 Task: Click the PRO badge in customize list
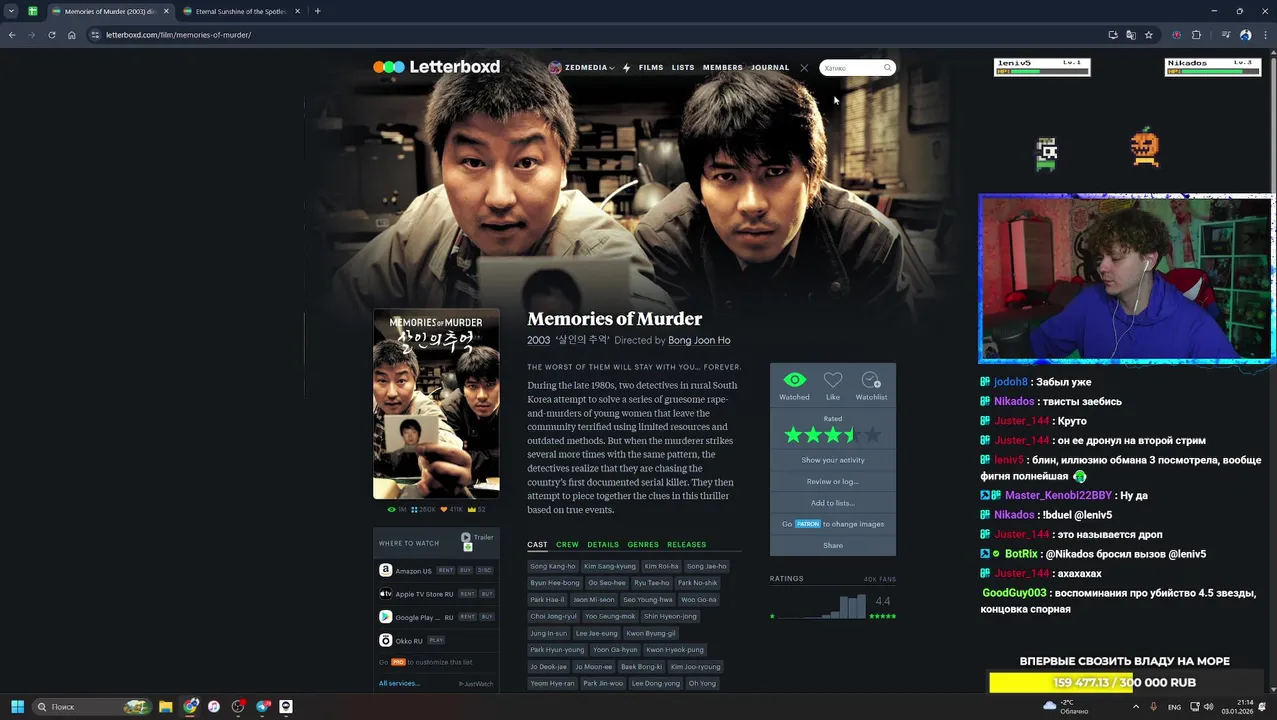pos(398,662)
